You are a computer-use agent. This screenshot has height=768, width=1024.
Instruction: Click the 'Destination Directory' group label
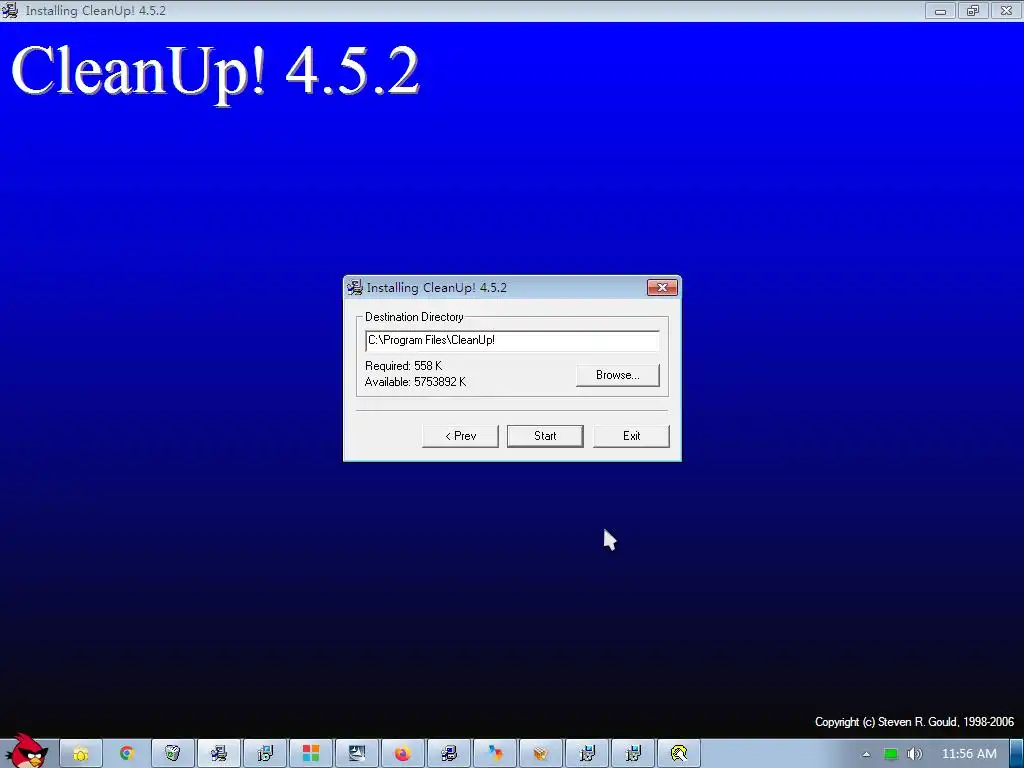click(414, 317)
